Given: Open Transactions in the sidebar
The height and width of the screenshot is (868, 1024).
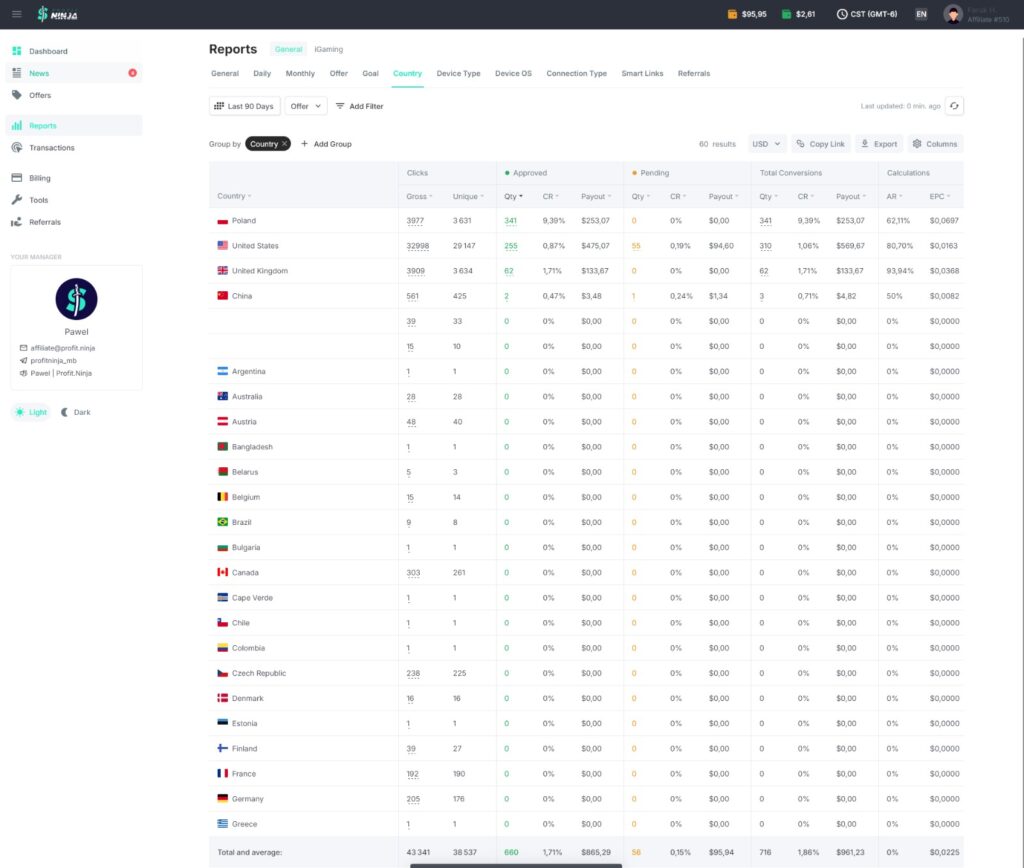Looking at the screenshot, I should pyautogui.click(x=51, y=148).
